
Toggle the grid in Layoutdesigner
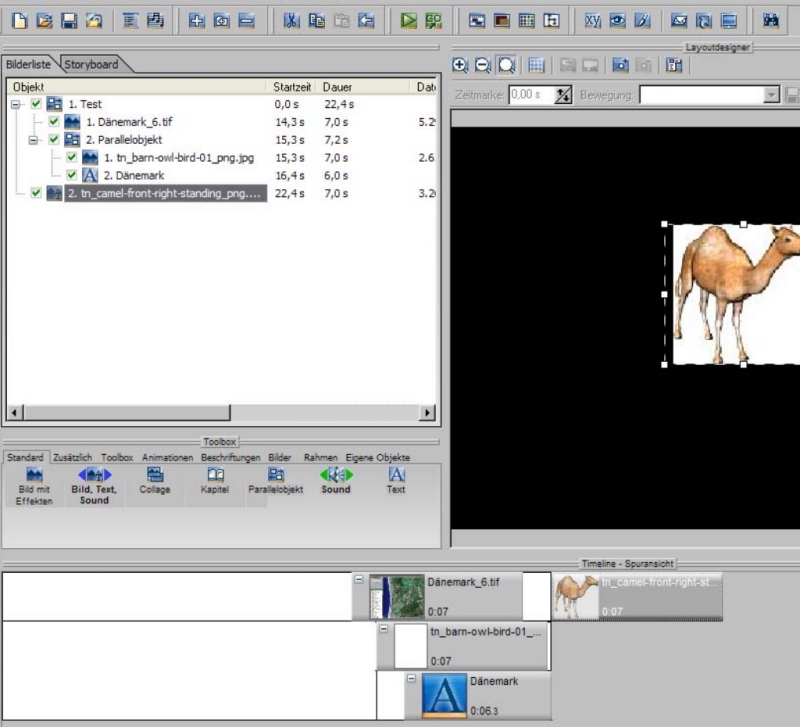pyautogui.click(x=536, y=65)
